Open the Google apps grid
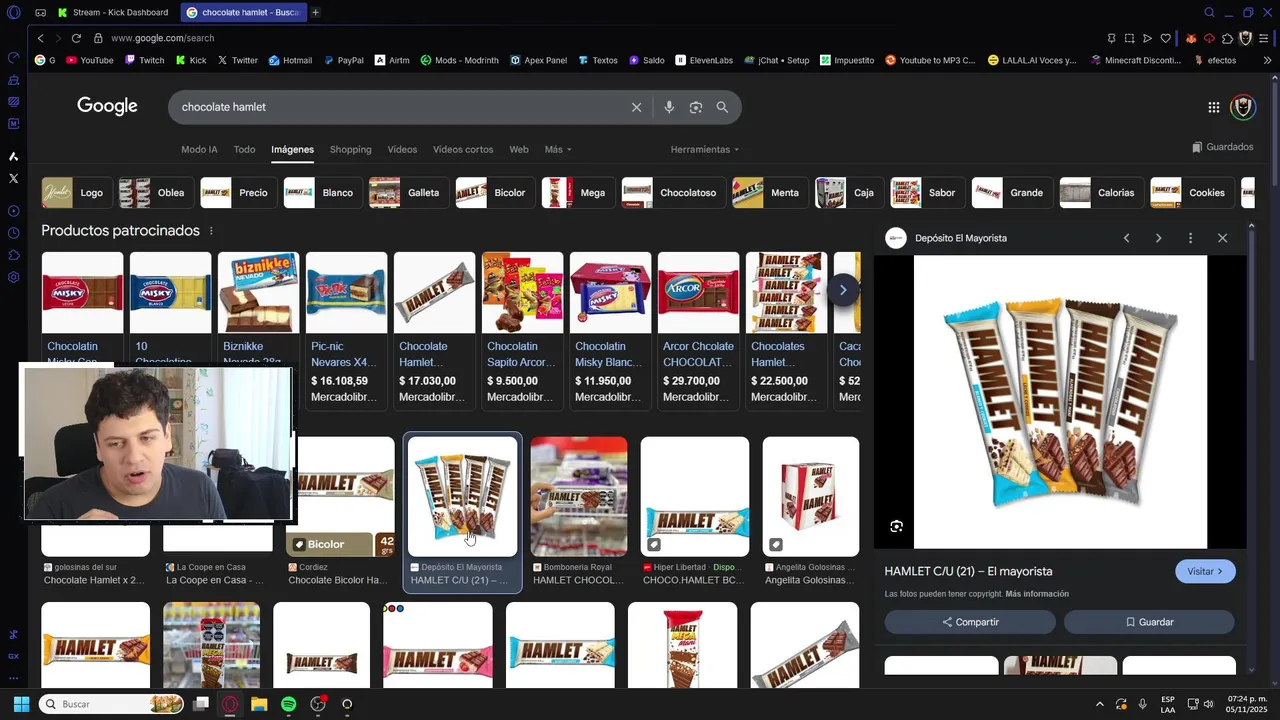 tap(1213, 107)
